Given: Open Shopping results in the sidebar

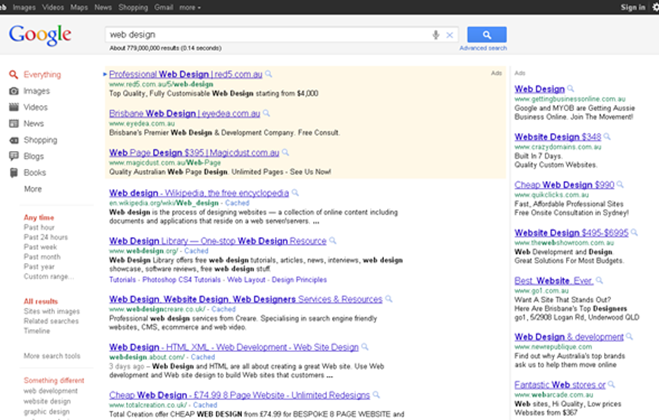Looking at the screenshot, I should [40, 140].
